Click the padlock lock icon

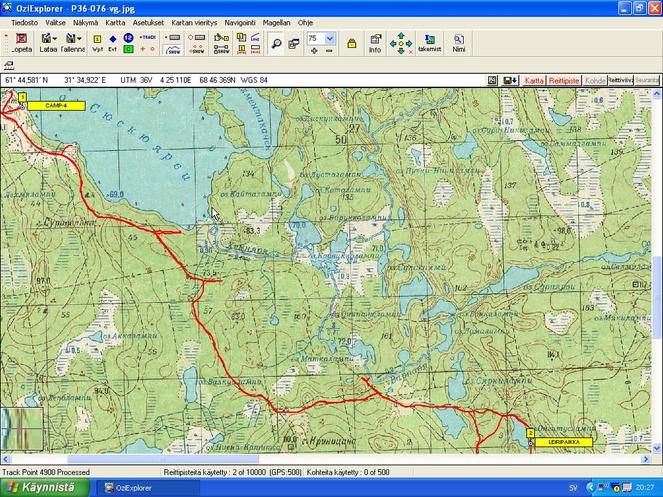(x=353, y=42)
